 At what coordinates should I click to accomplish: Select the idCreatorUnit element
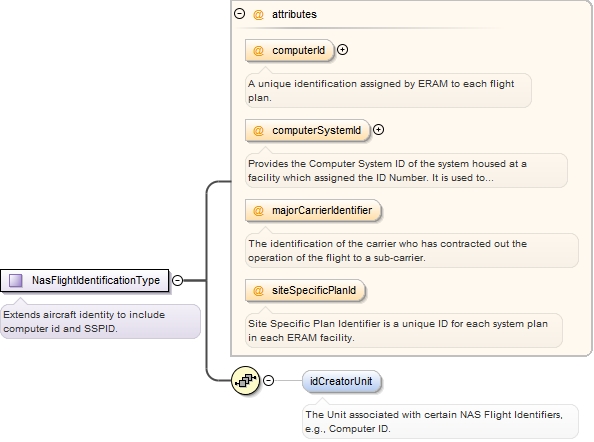tap(341, 381)
